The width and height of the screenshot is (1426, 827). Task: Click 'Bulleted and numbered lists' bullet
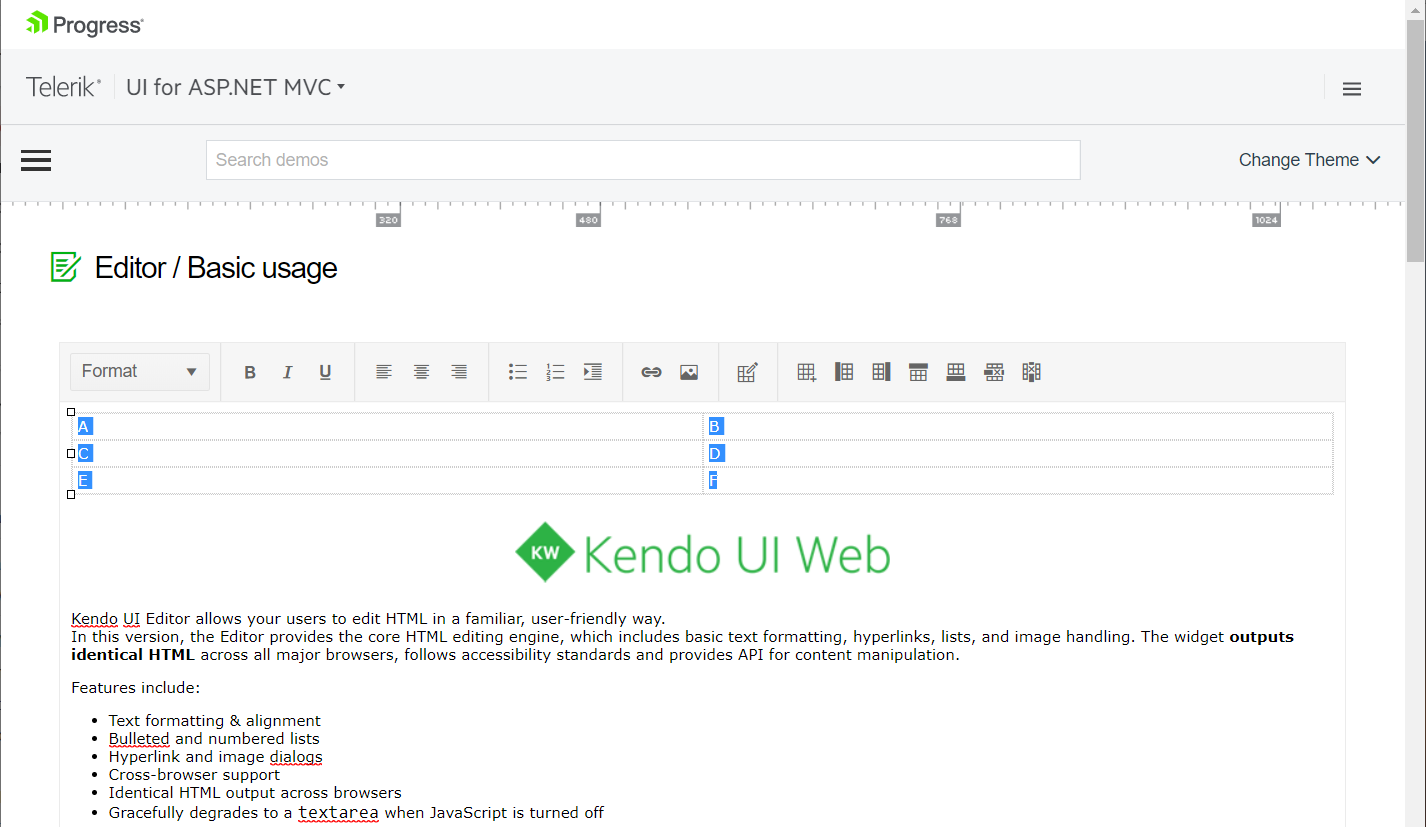[214, 739]
